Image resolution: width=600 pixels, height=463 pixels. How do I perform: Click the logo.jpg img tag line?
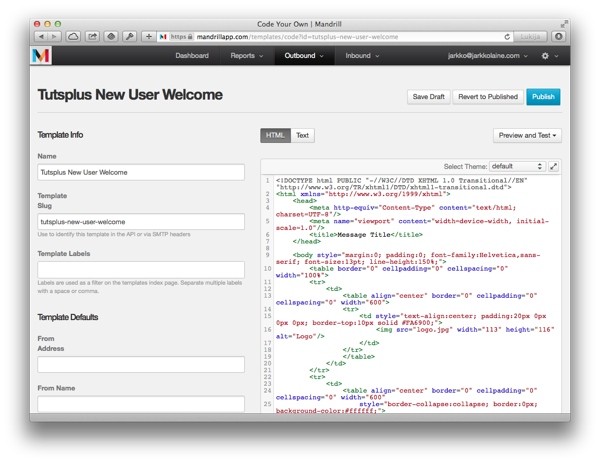pos(415,333)
